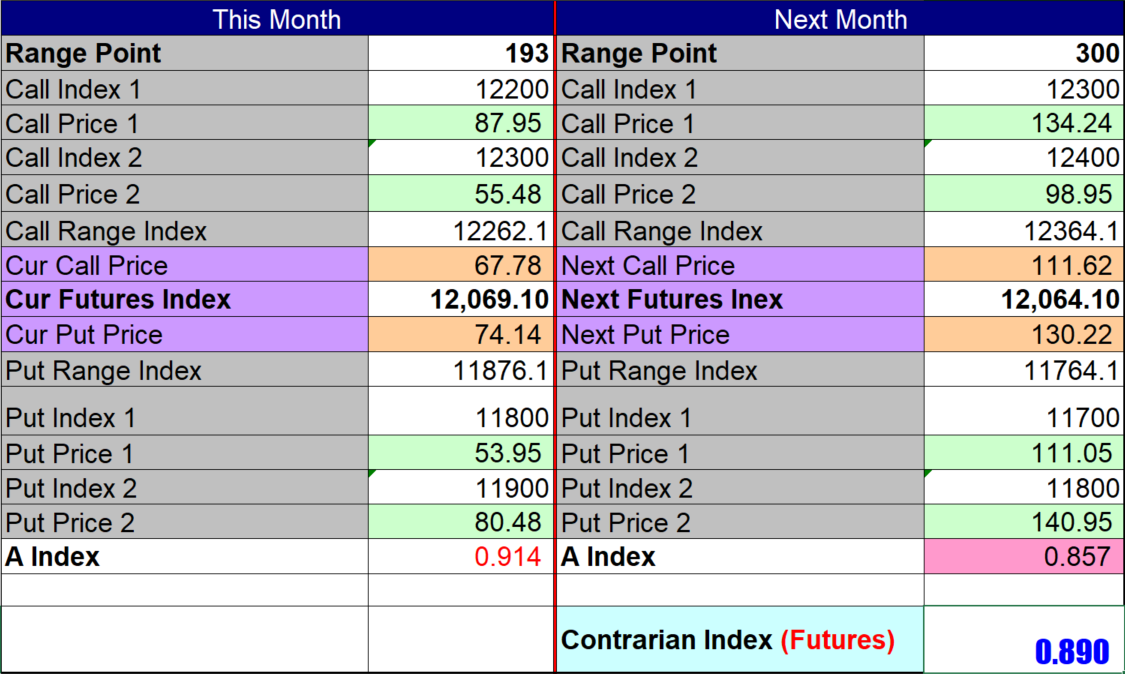
Task: Select the Next Put Price value 130.22
Action: 1023,335
